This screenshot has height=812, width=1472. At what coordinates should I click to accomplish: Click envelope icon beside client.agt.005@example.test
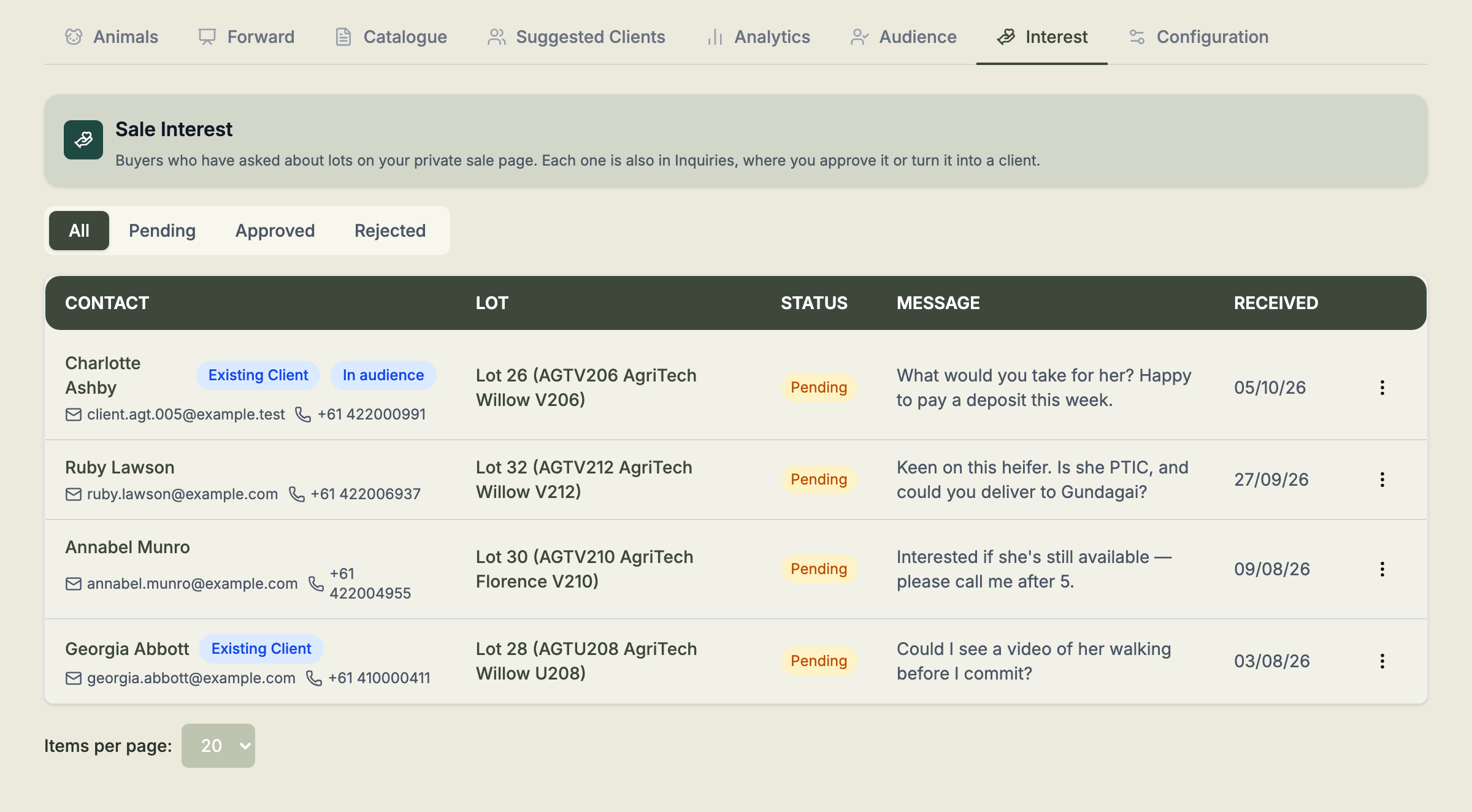coord(74,415)
